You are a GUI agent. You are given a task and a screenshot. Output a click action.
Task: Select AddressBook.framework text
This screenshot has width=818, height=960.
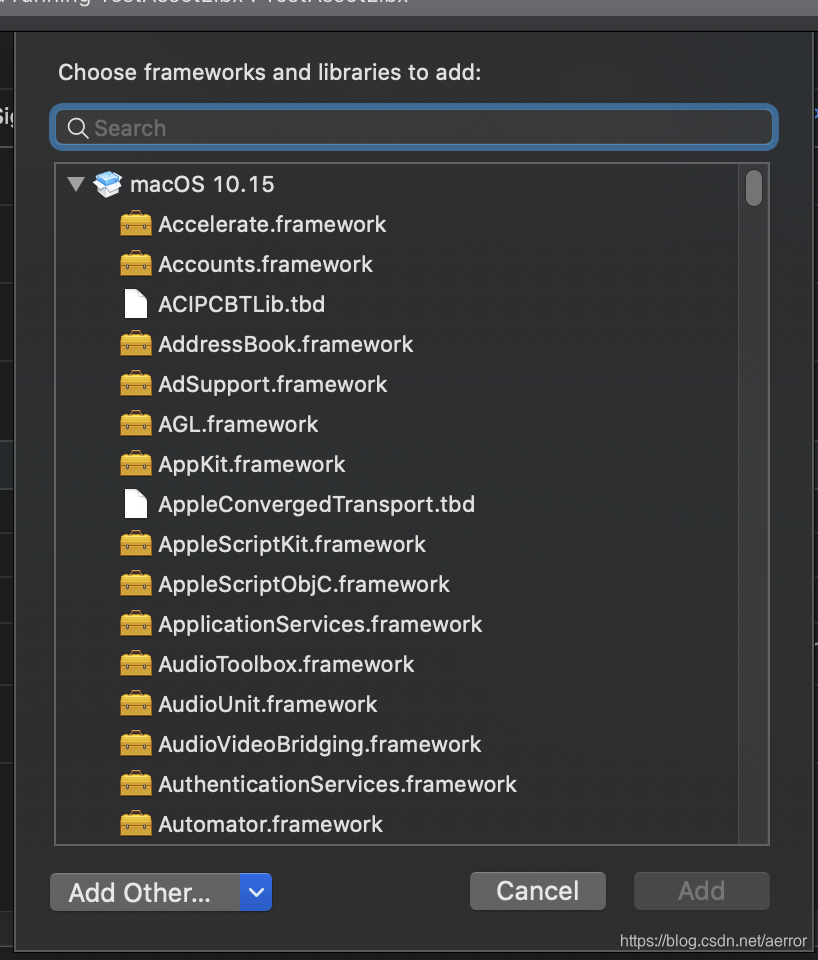pyautogui.click(x=285, y=344)
